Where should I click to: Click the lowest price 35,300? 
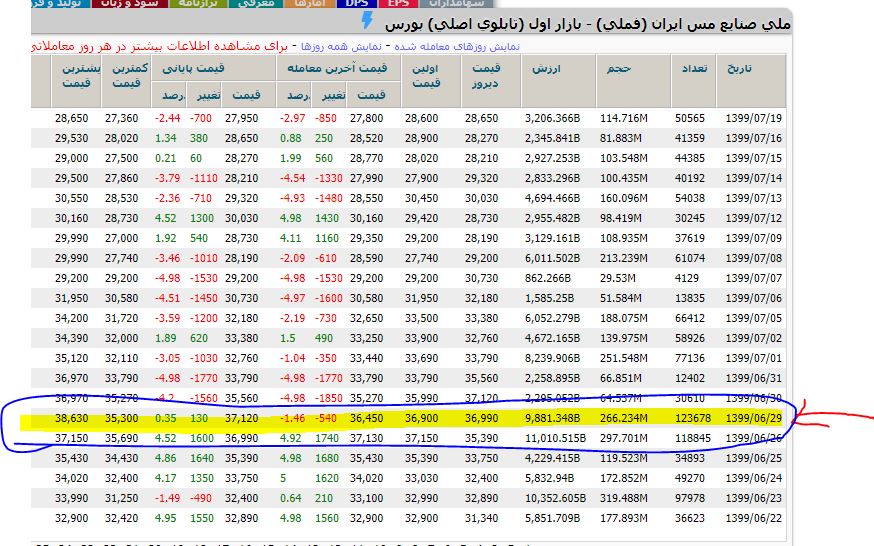pos(121,418)
